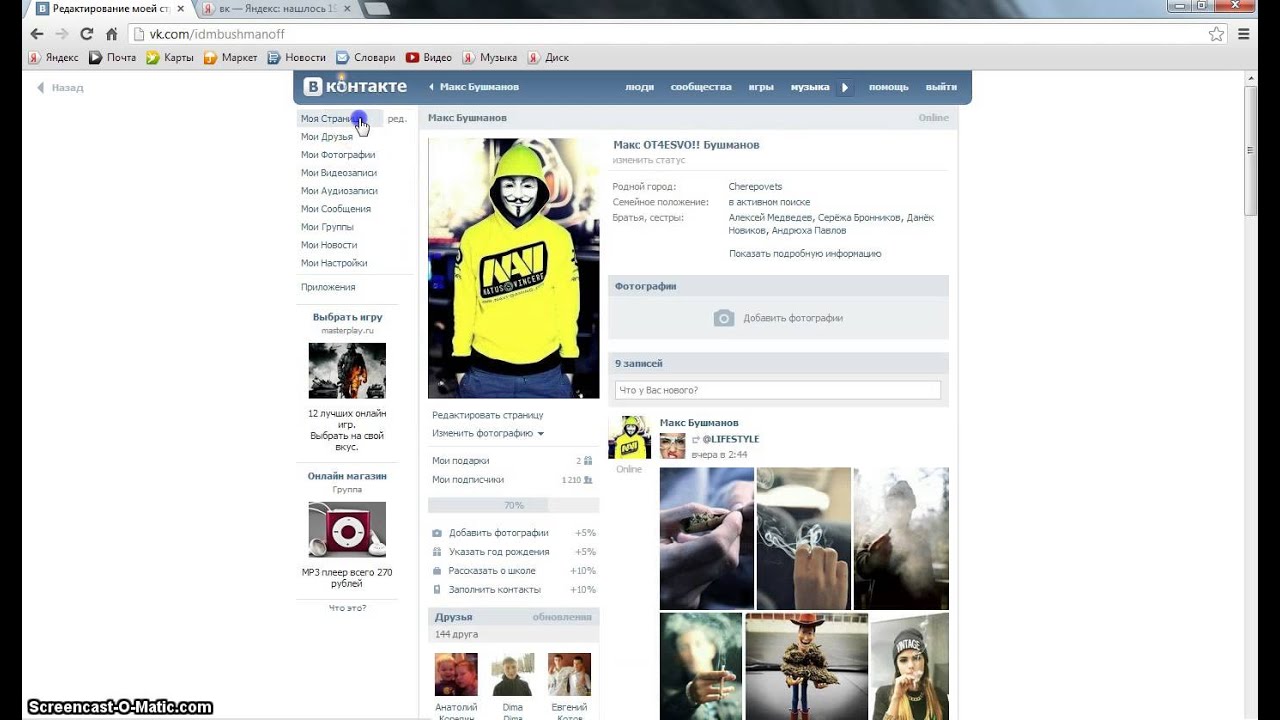This screenshot has height=720, width=1280.
Task: Open the Видео bookmark
Action: (x=428, y=57)
